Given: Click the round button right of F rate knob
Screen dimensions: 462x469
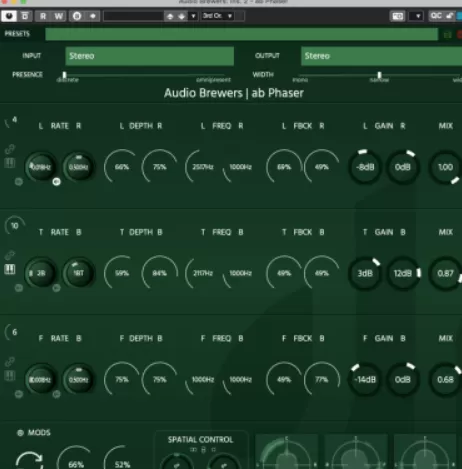Looking at the screenshot, I should (56, 394).
